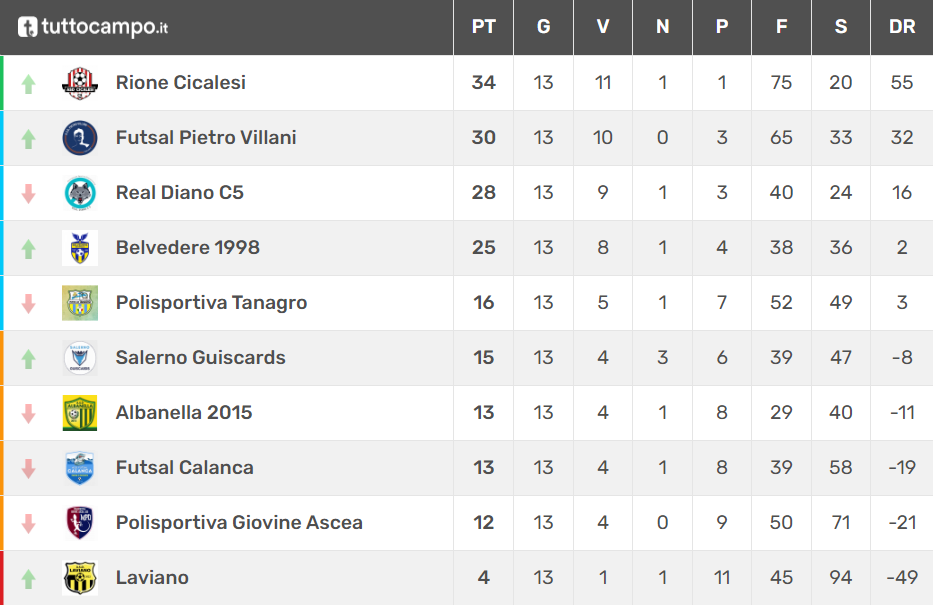Click the red down arrow beside Real Diano C5

28,194
